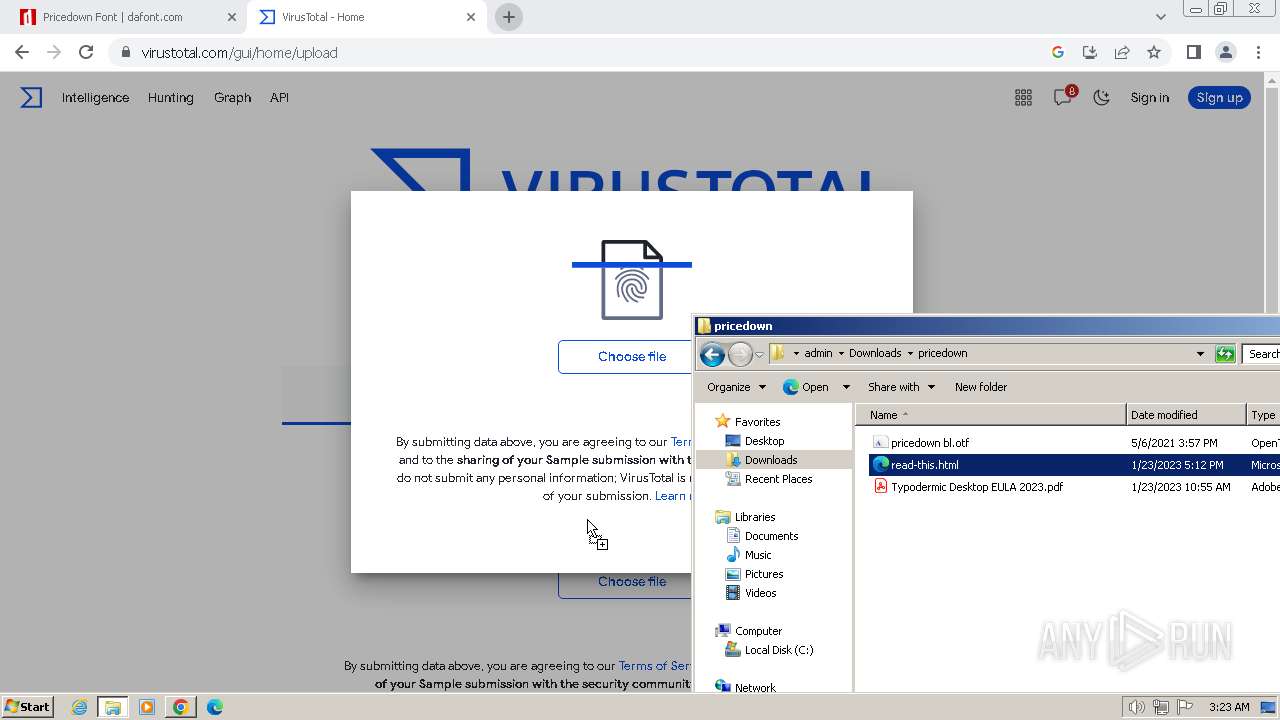Click the browser back arrow
This screenshot has height=720, width=1280.
[22, 52]
